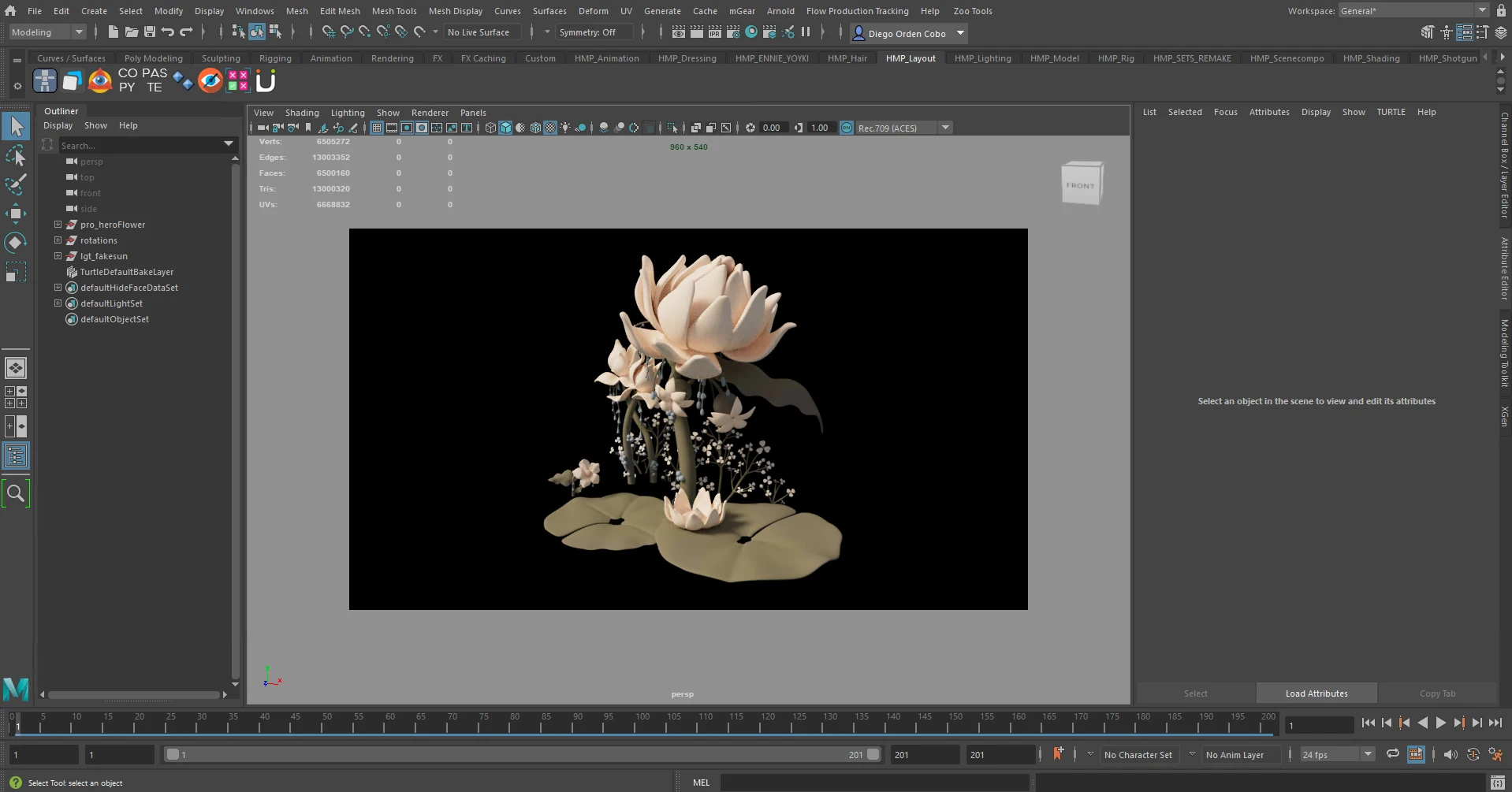Open the Outliner layout icon in the sidebar

coord(16,455)
